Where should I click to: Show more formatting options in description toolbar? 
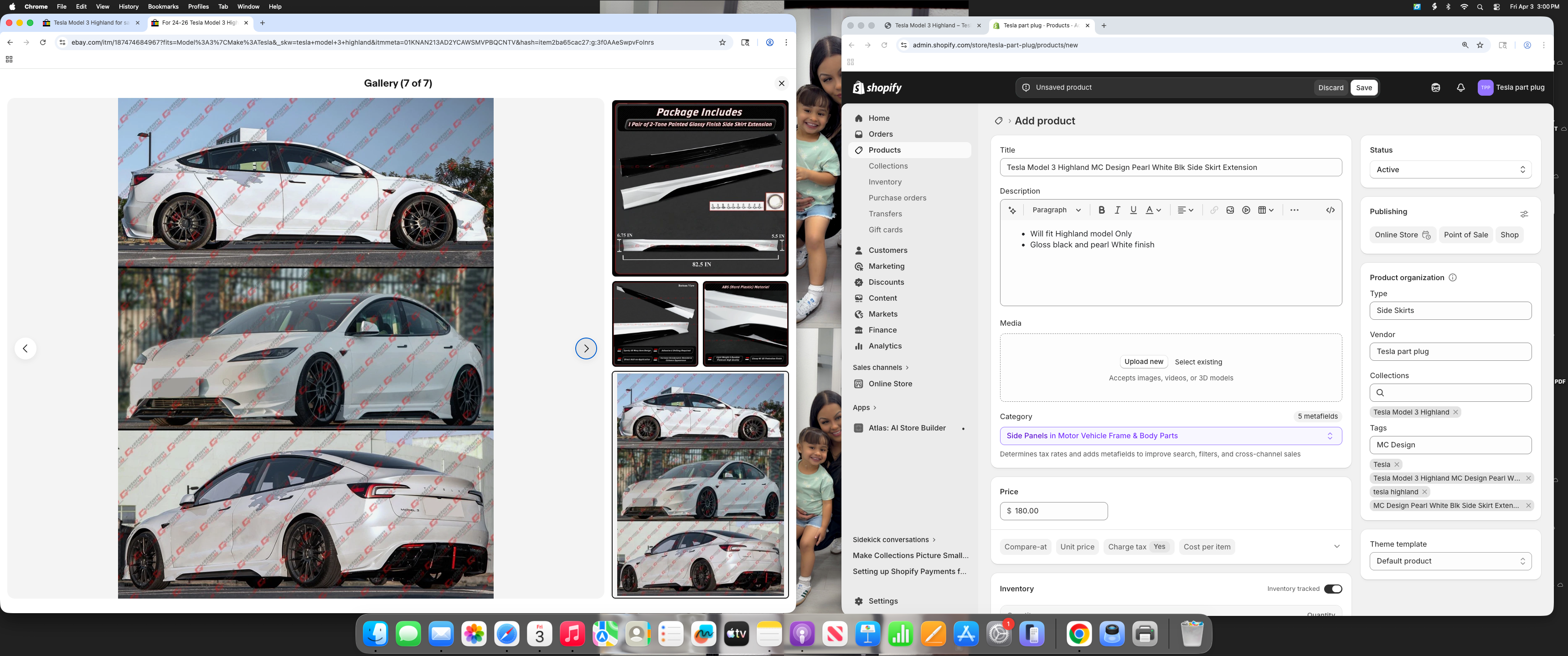1294,210
